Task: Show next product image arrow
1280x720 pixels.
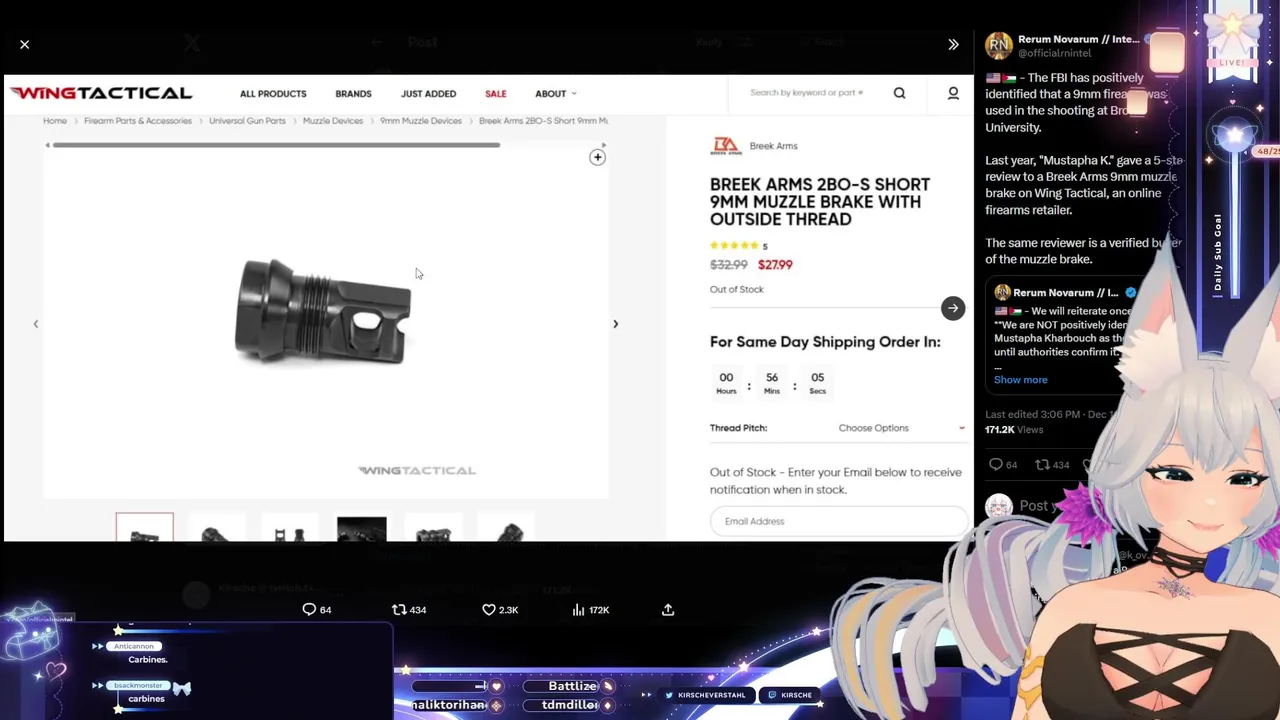Action: tap(615, 324)
